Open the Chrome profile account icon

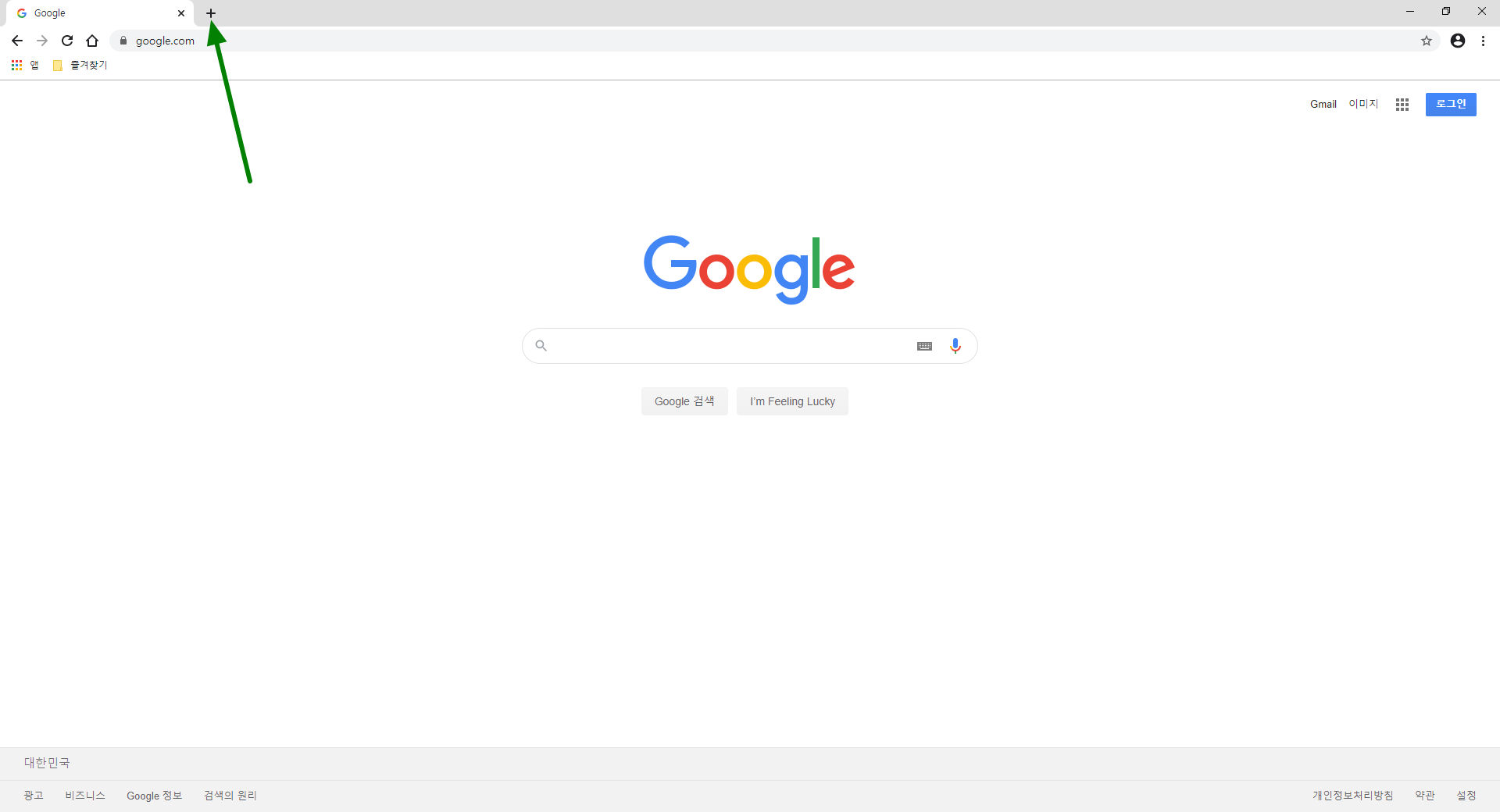pyautogui.click(x=1458, y=41)
